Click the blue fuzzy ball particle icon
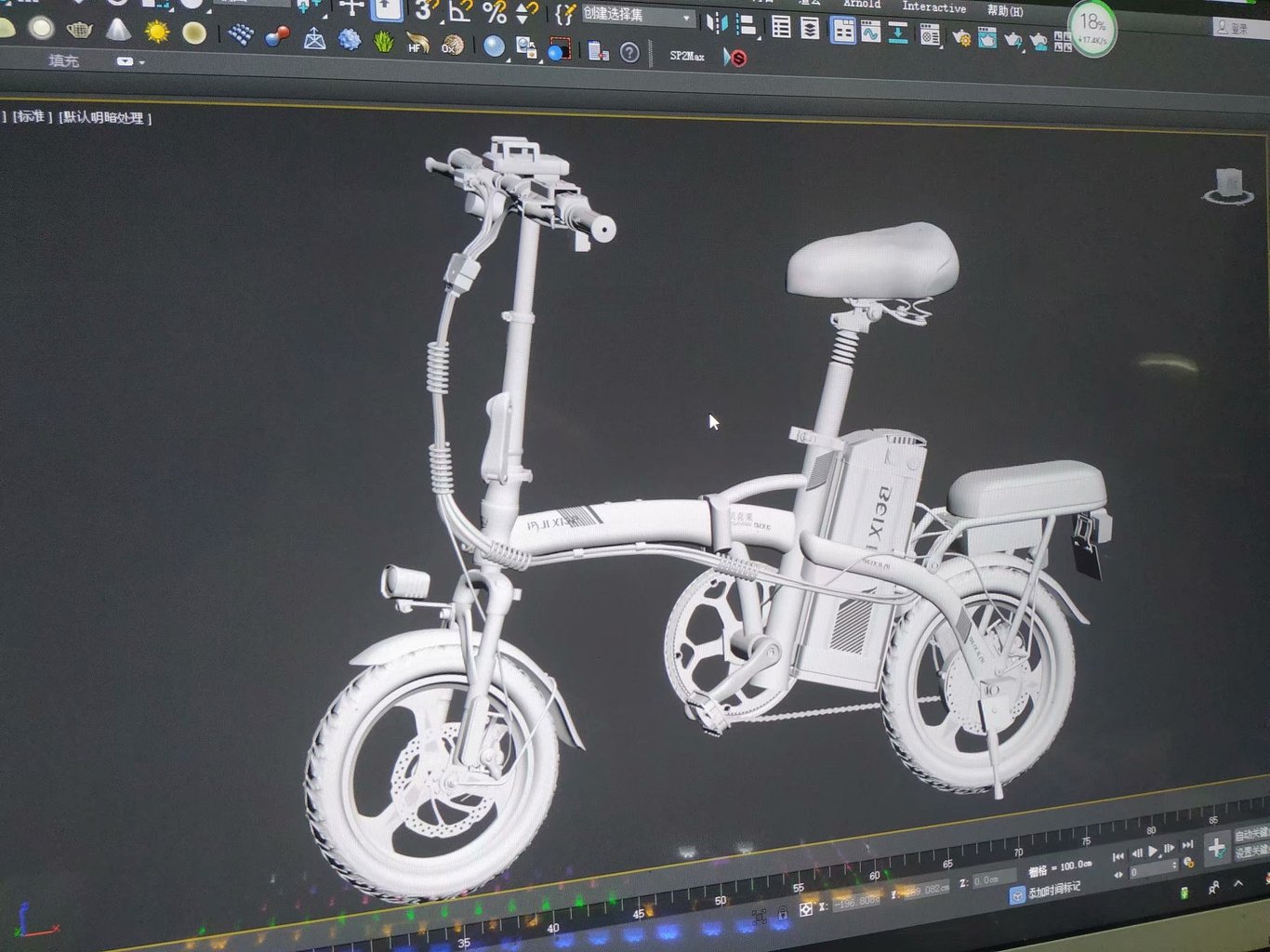 point(350,40)
